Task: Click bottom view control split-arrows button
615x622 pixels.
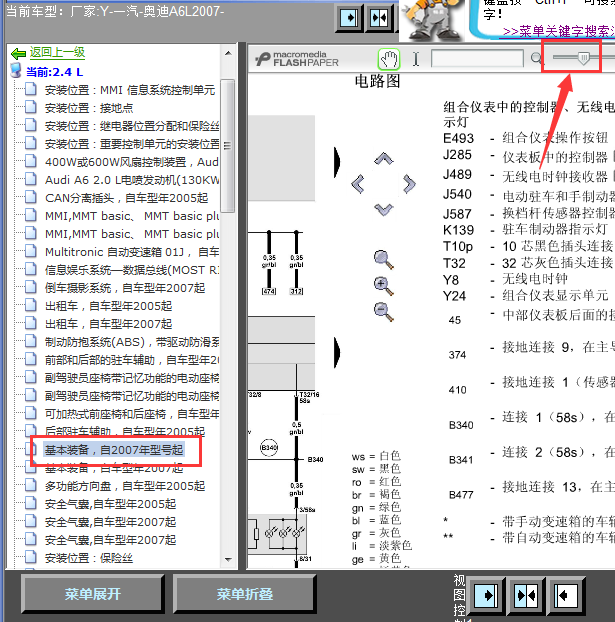Action: (x=526, y=595)
